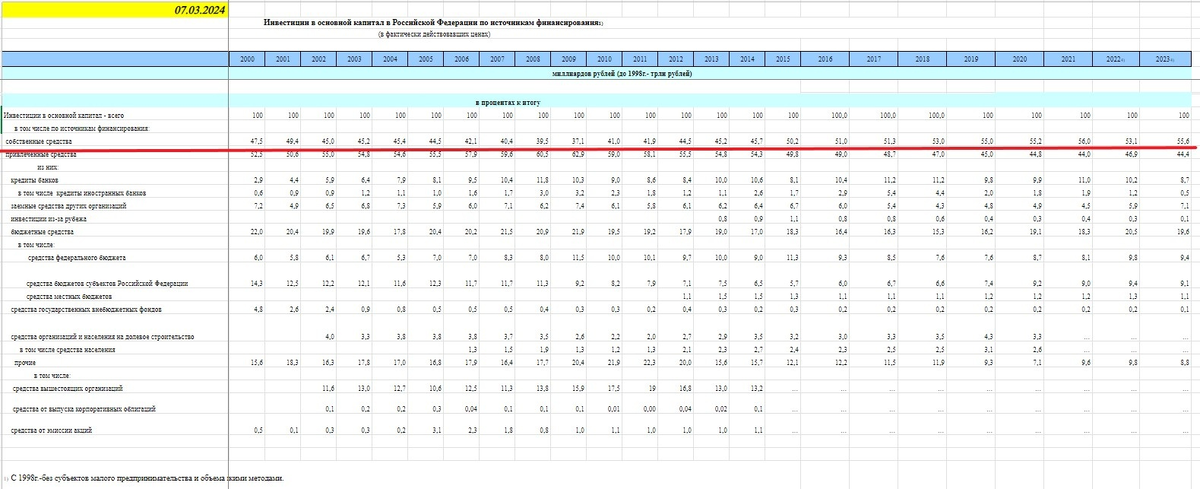Click инвестиции из-за рубежа value 0,1 for 2023

[x=1186, y=217]
